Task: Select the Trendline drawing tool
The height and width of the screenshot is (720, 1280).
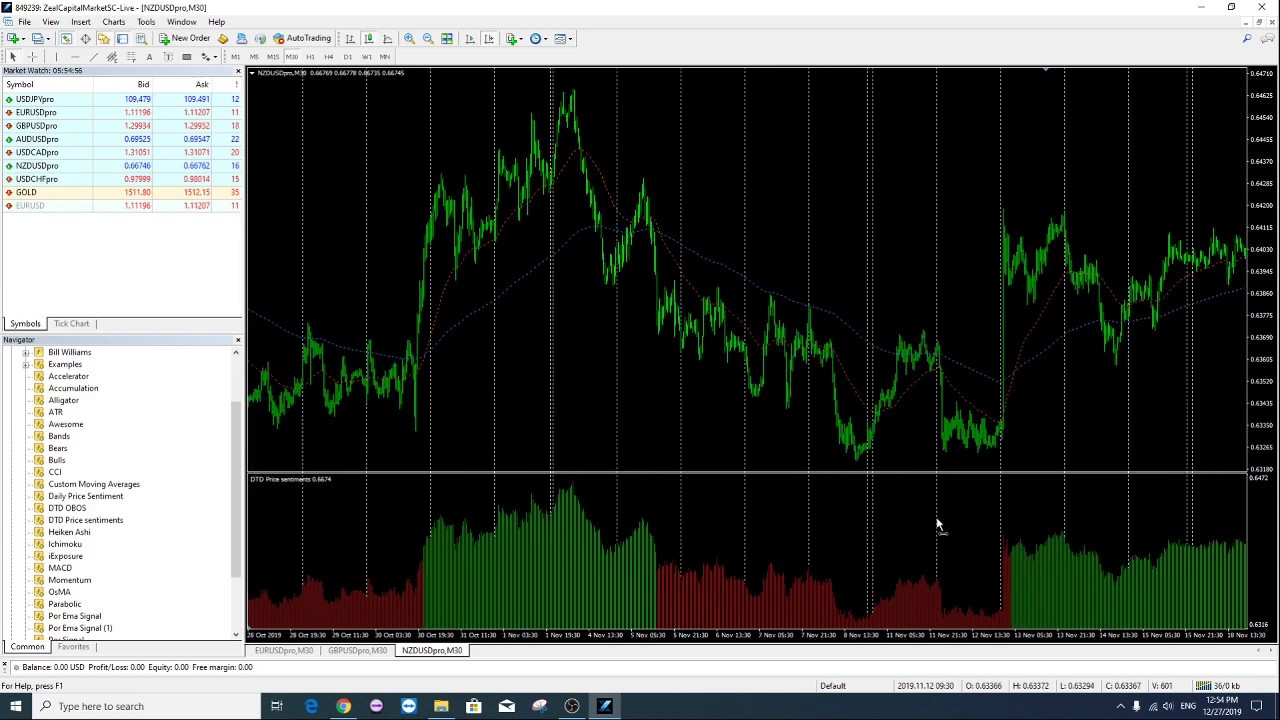Action: click(x=93, y=57)
